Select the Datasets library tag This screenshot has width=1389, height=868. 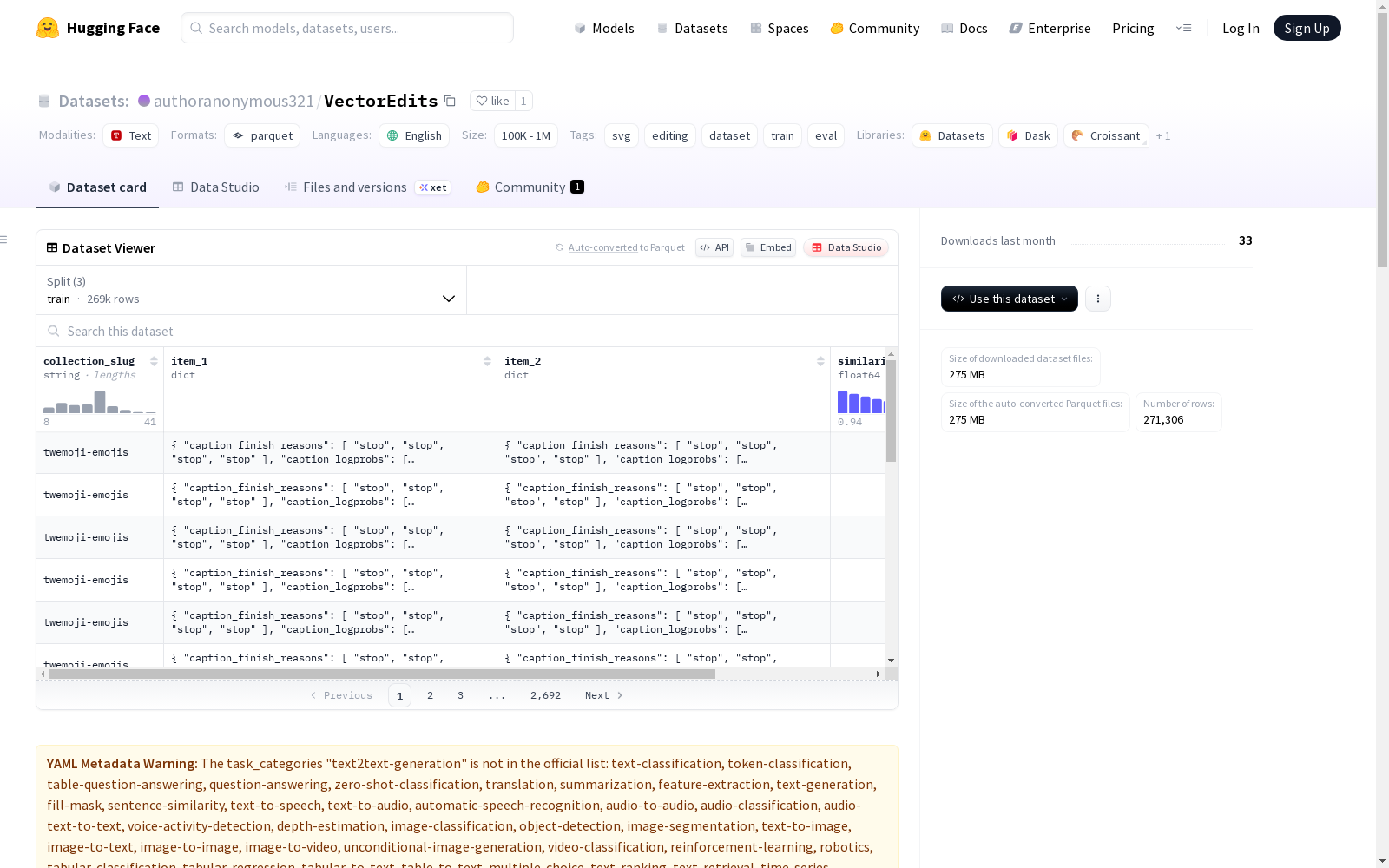[952, 135]
